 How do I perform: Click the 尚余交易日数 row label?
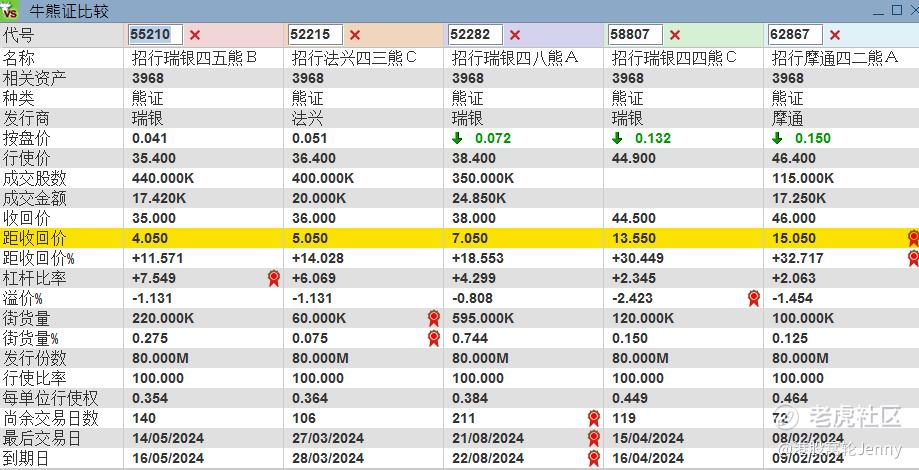50,418
